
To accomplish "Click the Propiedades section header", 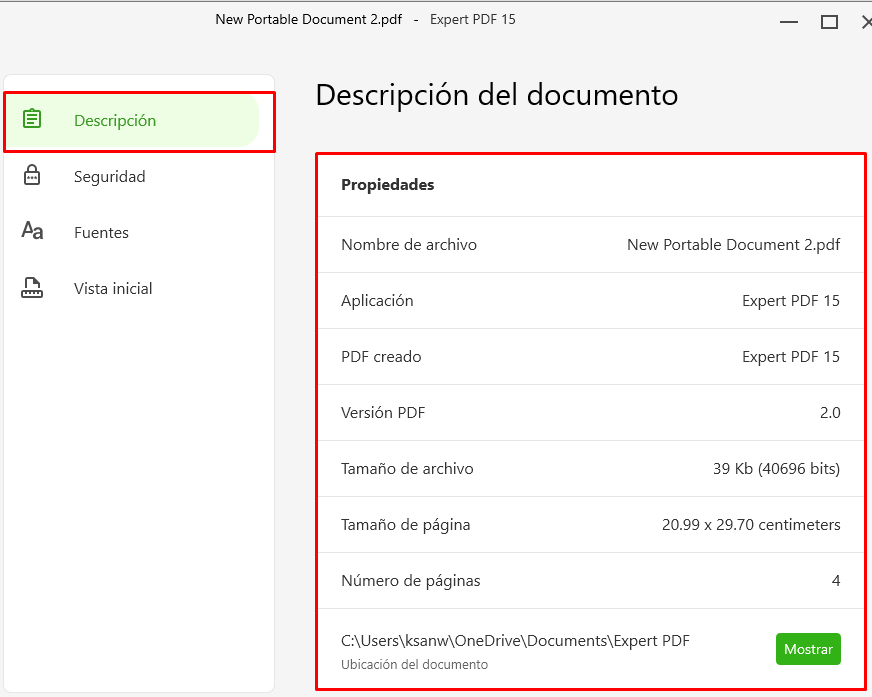I will [x=388, y=185].
